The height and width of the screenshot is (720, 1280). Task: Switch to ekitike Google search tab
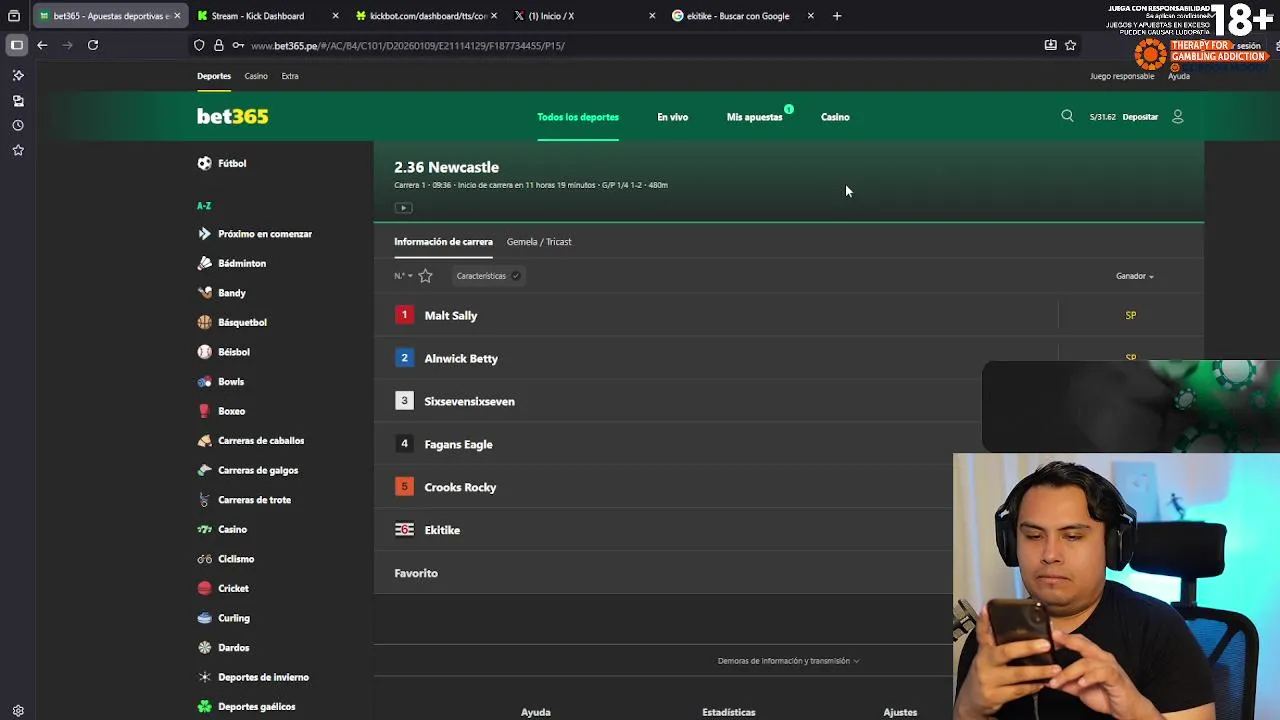click(x=743, y=16)
